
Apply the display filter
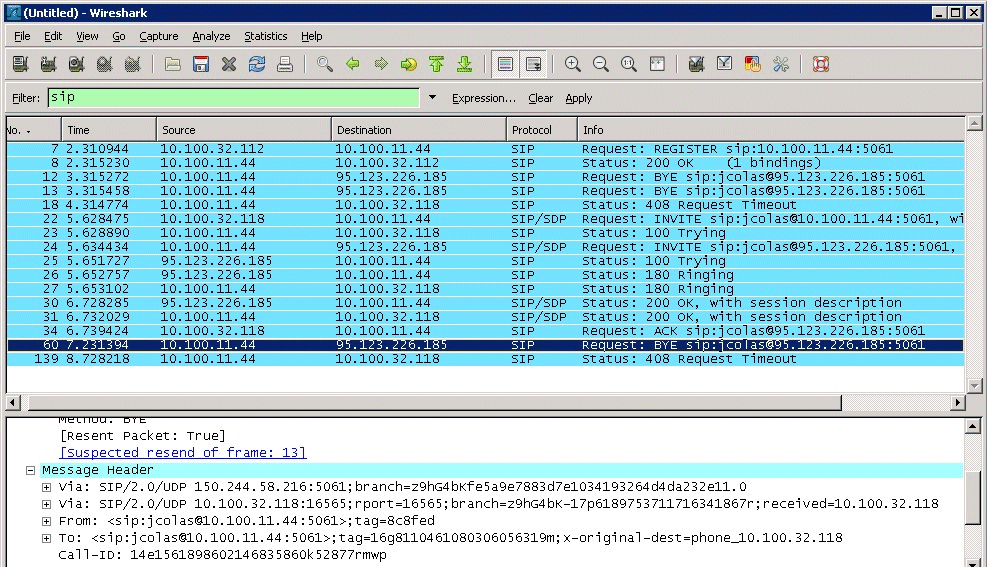point(578,98)
